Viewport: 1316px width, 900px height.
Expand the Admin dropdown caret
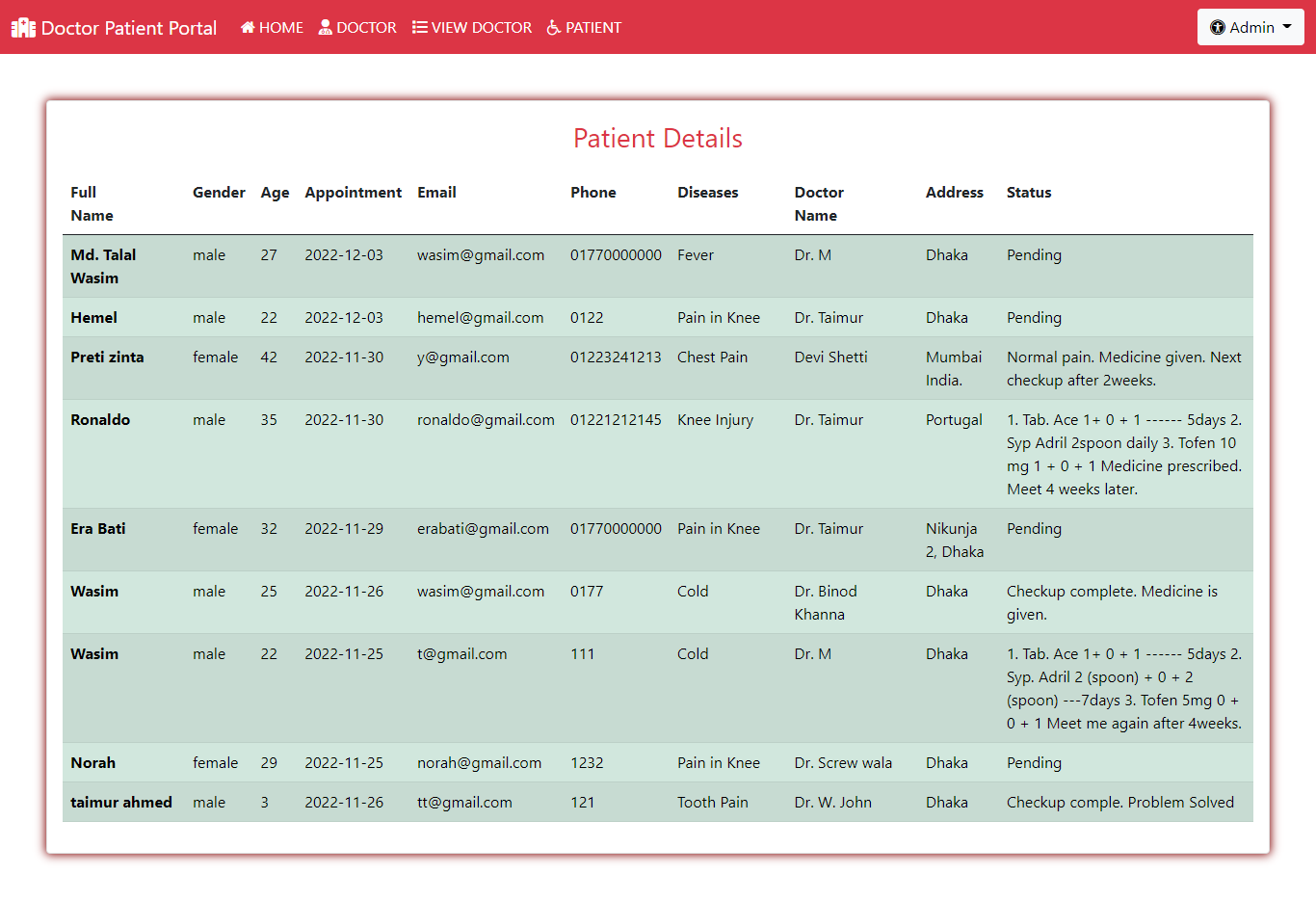point(1287,27)
